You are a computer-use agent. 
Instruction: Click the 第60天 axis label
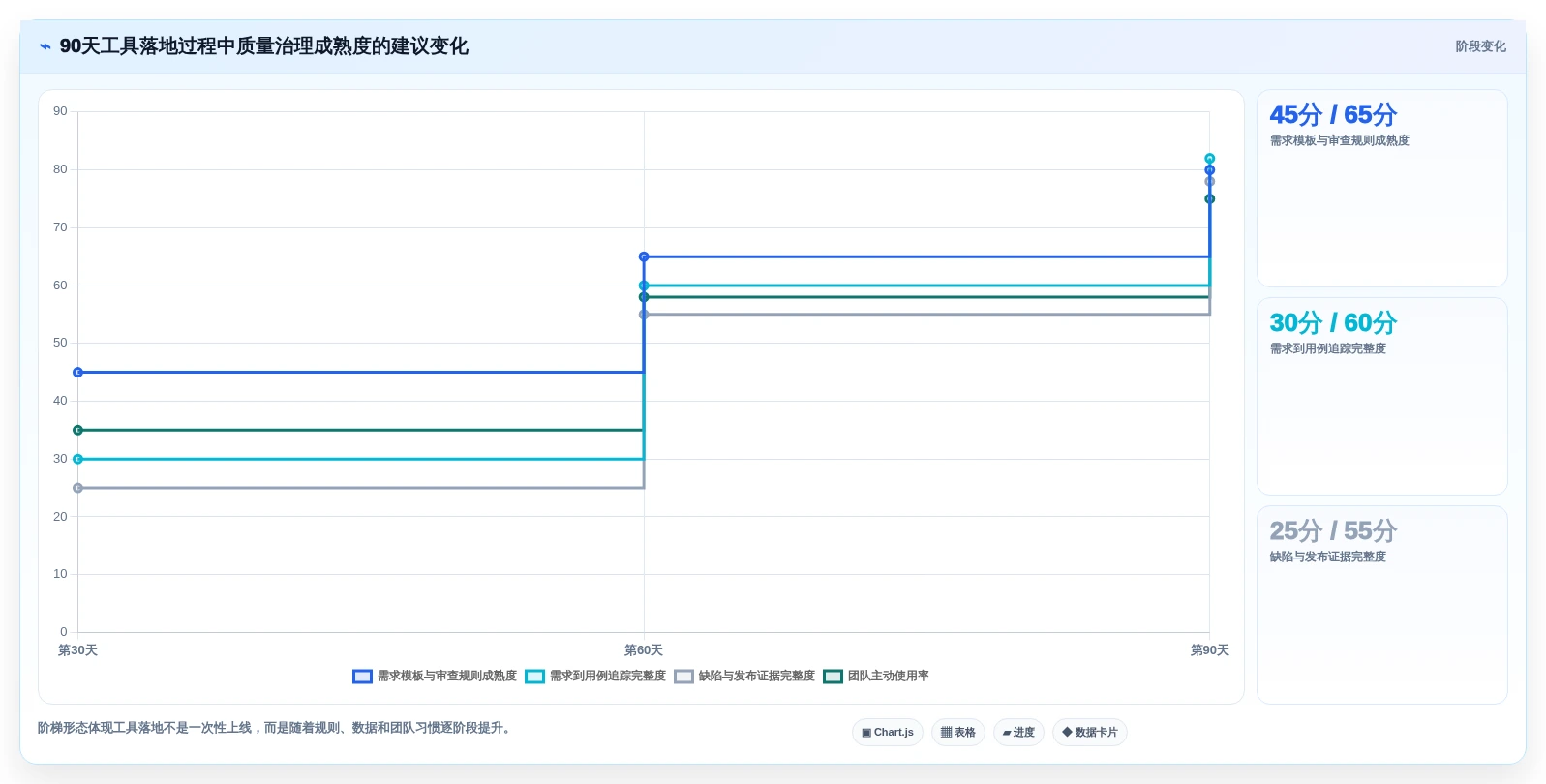[644, 650]
